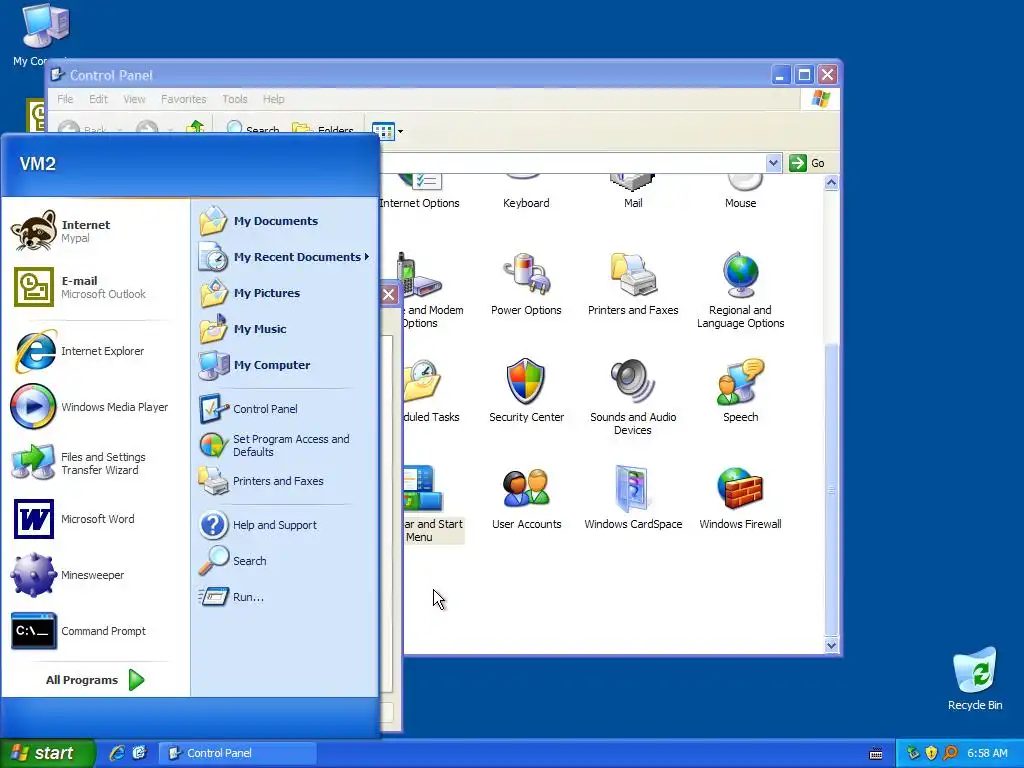The height and width of the screenshot is (768, 1024).
Task: Open User Accounts applet
Action: pos(526,498)
